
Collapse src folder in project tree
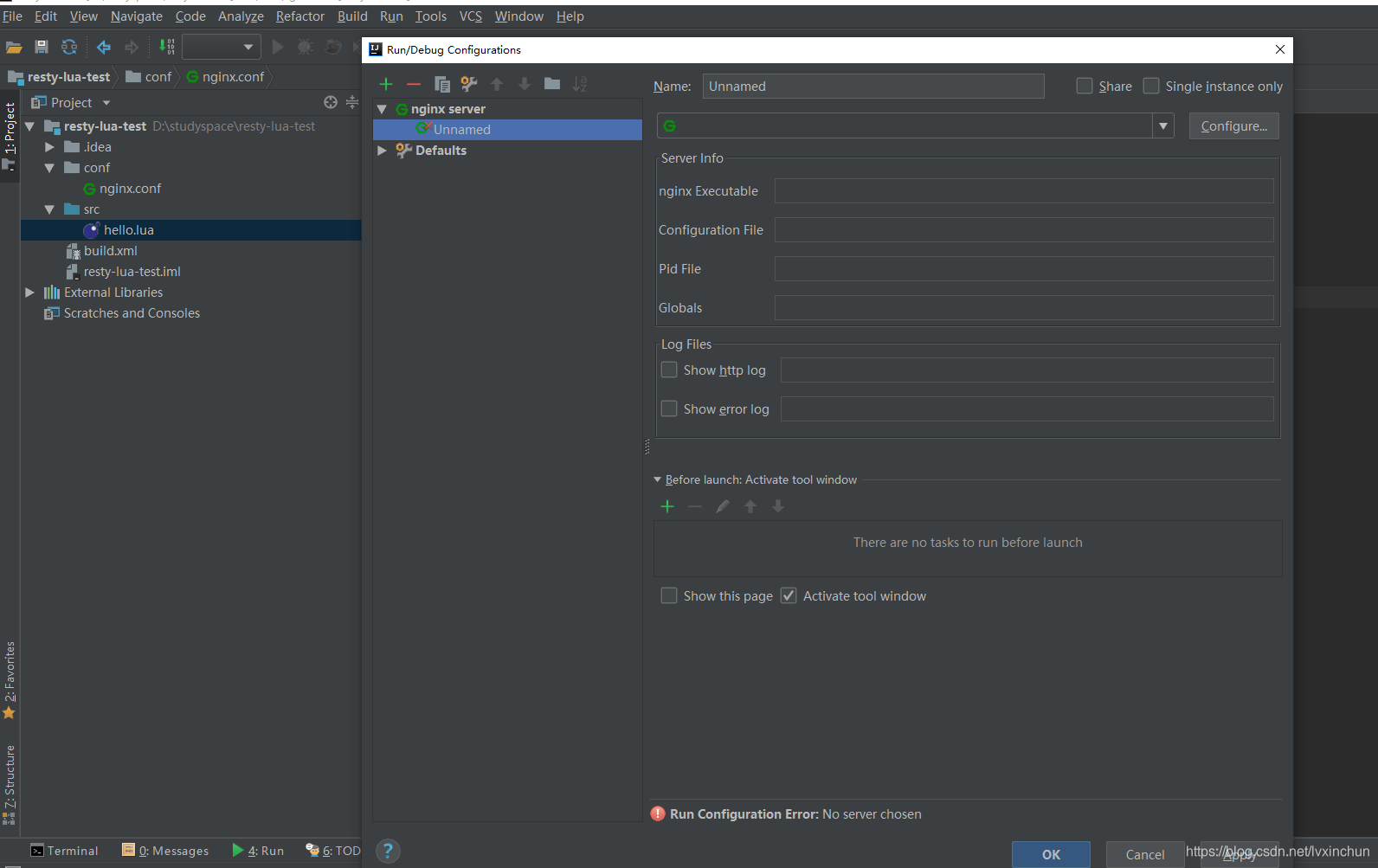pos(49,209)
